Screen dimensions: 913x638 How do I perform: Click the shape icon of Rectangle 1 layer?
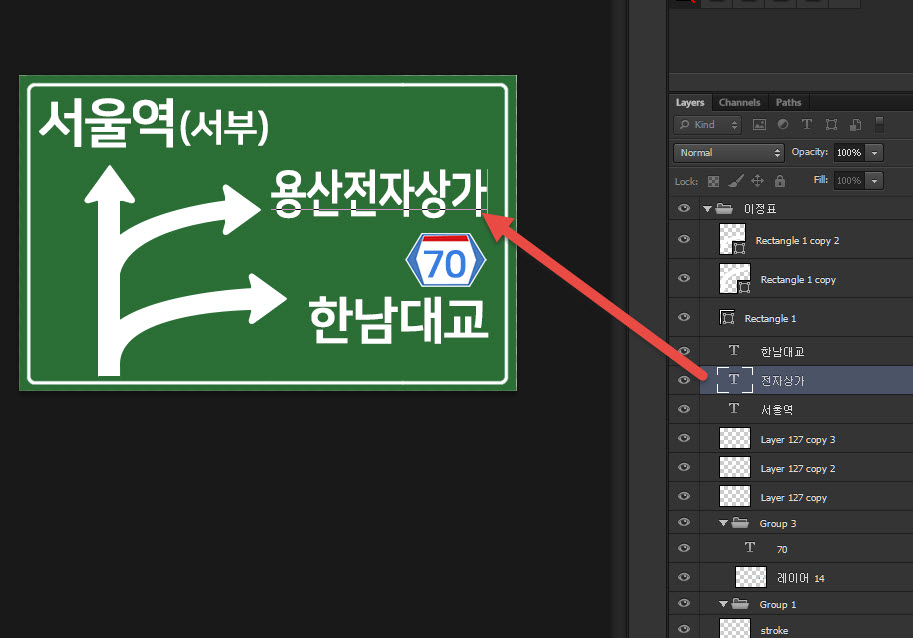tap(727, 317)
